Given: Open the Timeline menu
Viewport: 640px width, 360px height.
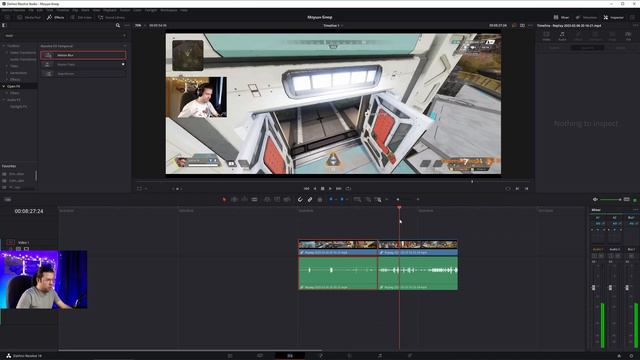Looking at the screenshot, I should [x=62, y=10].
